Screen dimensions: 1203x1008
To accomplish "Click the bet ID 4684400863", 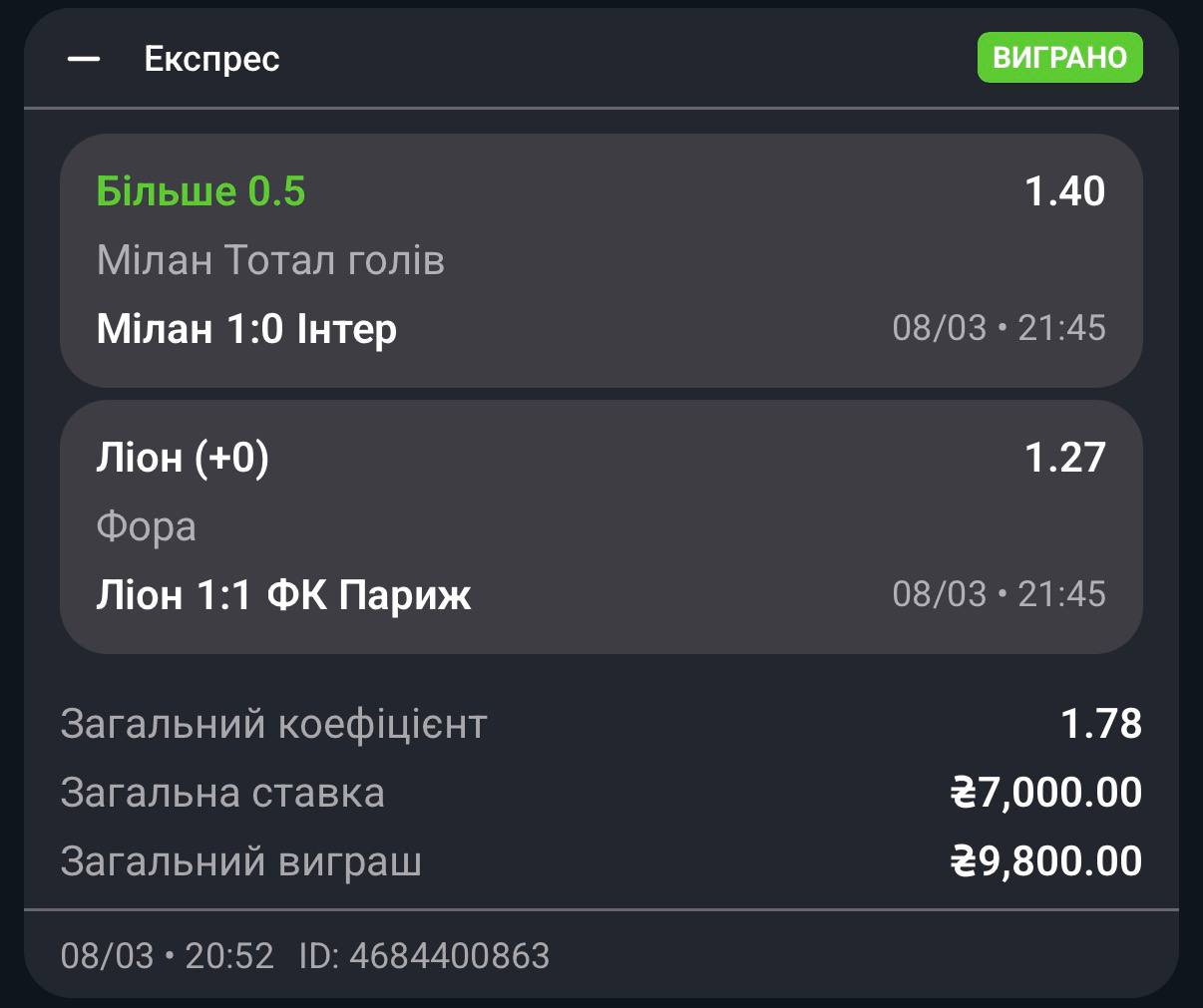I will 424,955.
